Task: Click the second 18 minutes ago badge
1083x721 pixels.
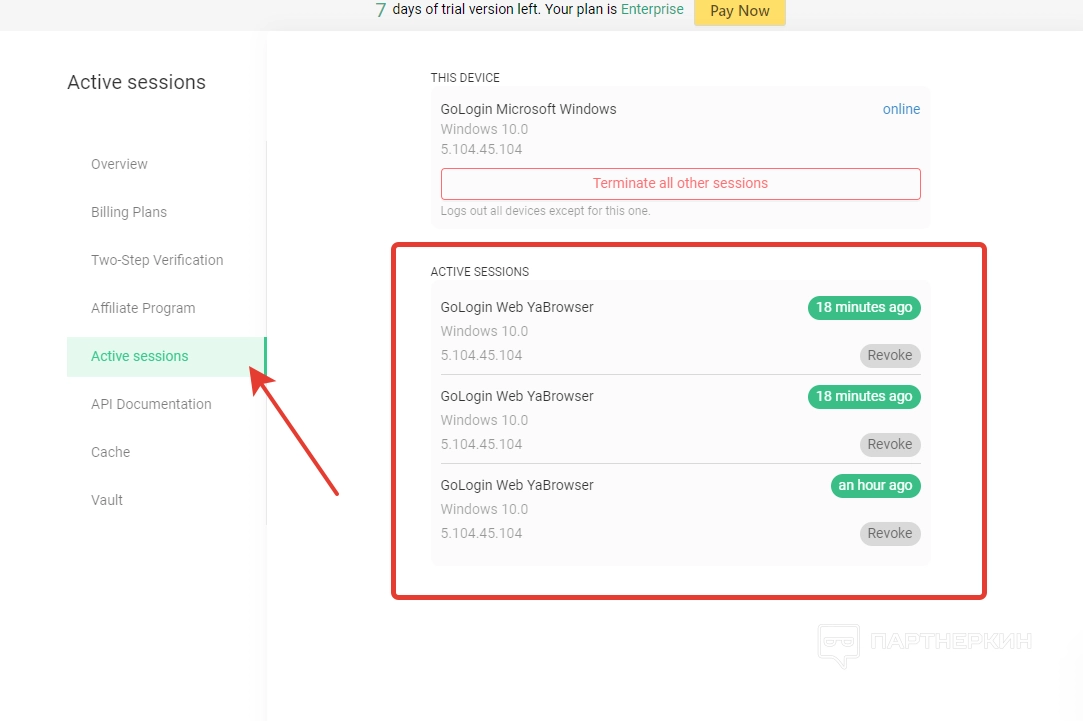Action: coord(864,396)
